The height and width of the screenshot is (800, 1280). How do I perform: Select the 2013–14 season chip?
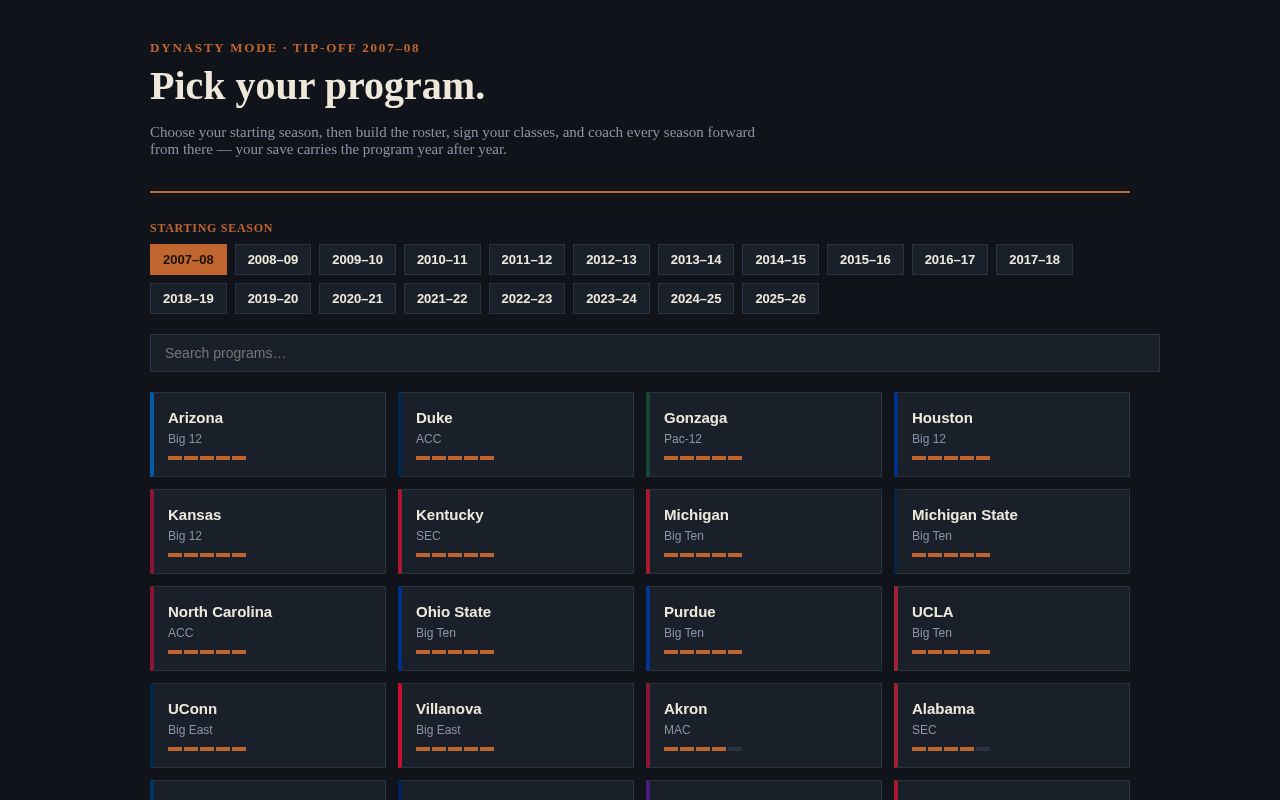(696, 259)
